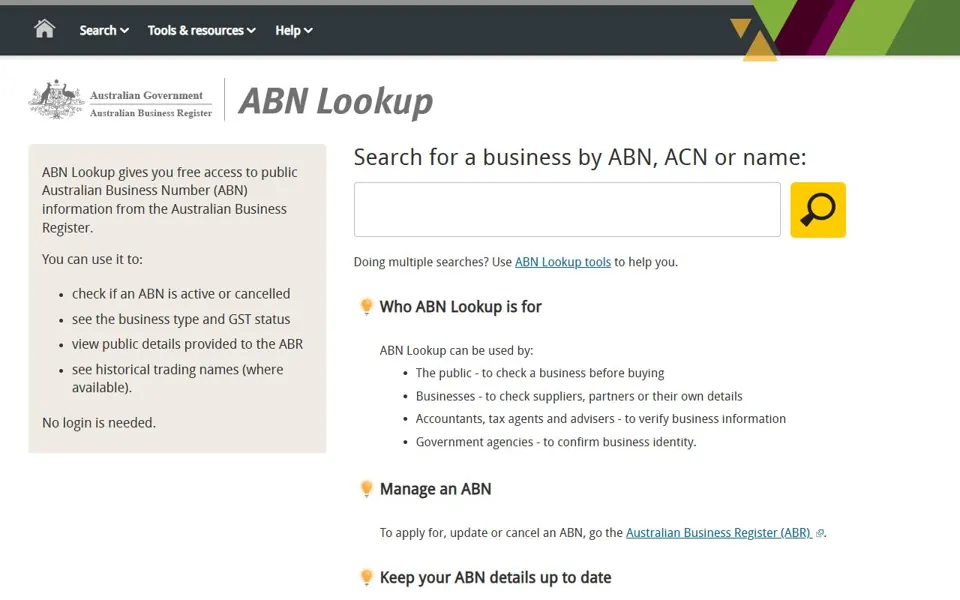This screenshot has height=600, width=960.
Task: Click the Manage an ABN heading
Action: [435, 489]
